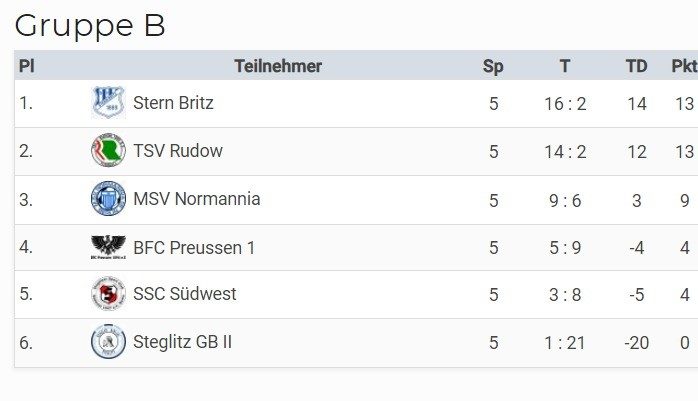Click the Teilnehmer column header

click(x=278, y=66)
